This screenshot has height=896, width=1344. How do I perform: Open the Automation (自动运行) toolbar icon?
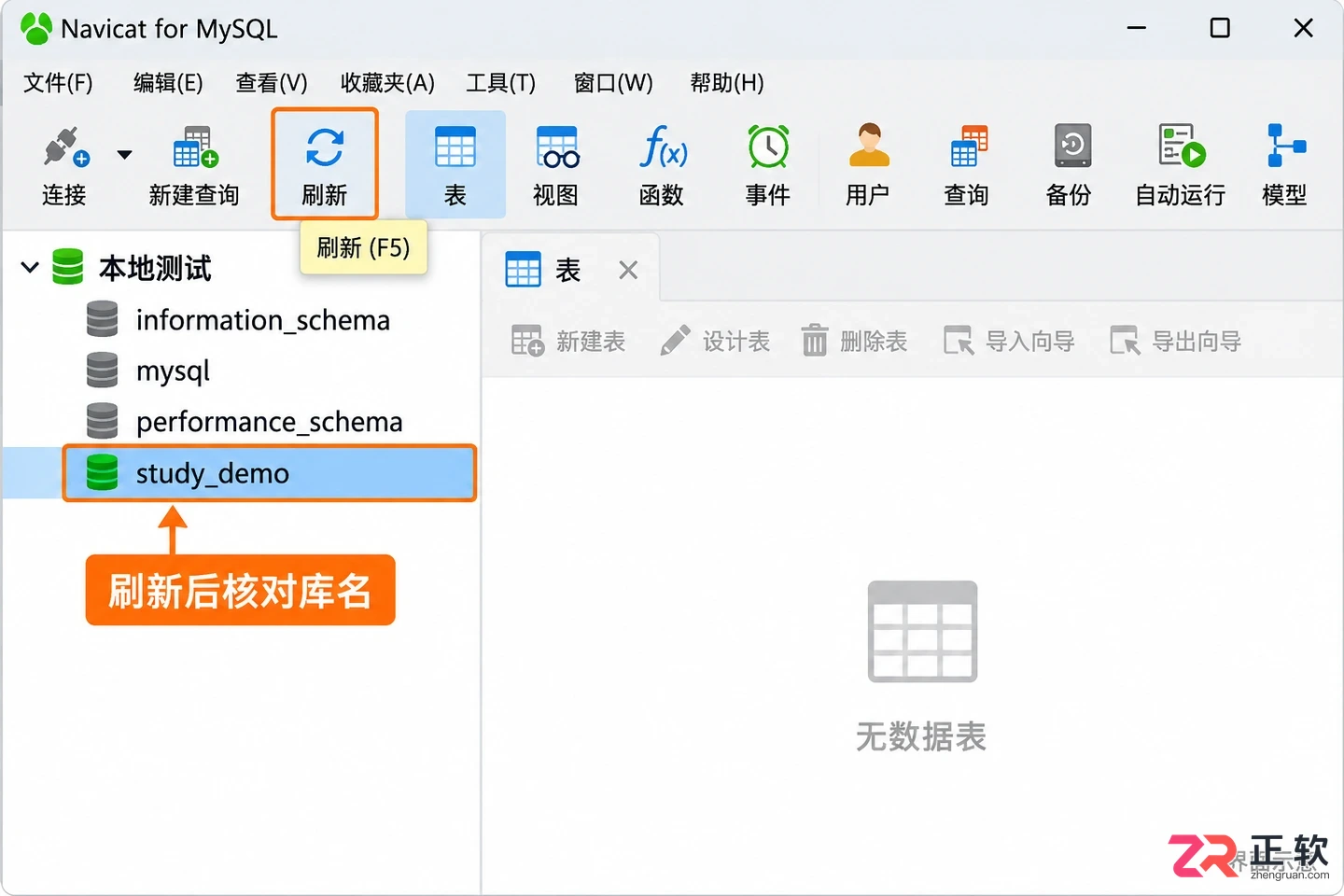click(1181, 147)
